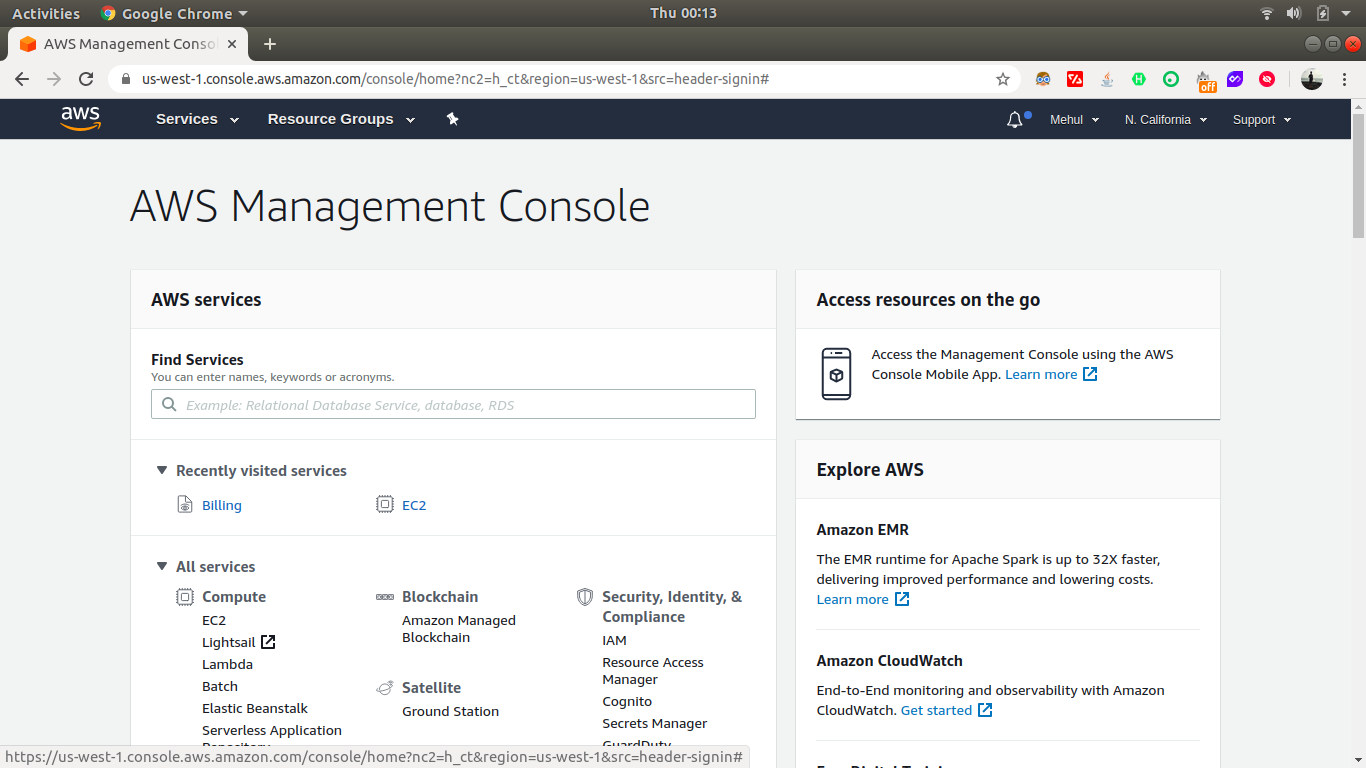Open Amazon Managed Blockchain link
This screenshot has height=768, width=1366.
pyautogui.click(x=459, y=629)
